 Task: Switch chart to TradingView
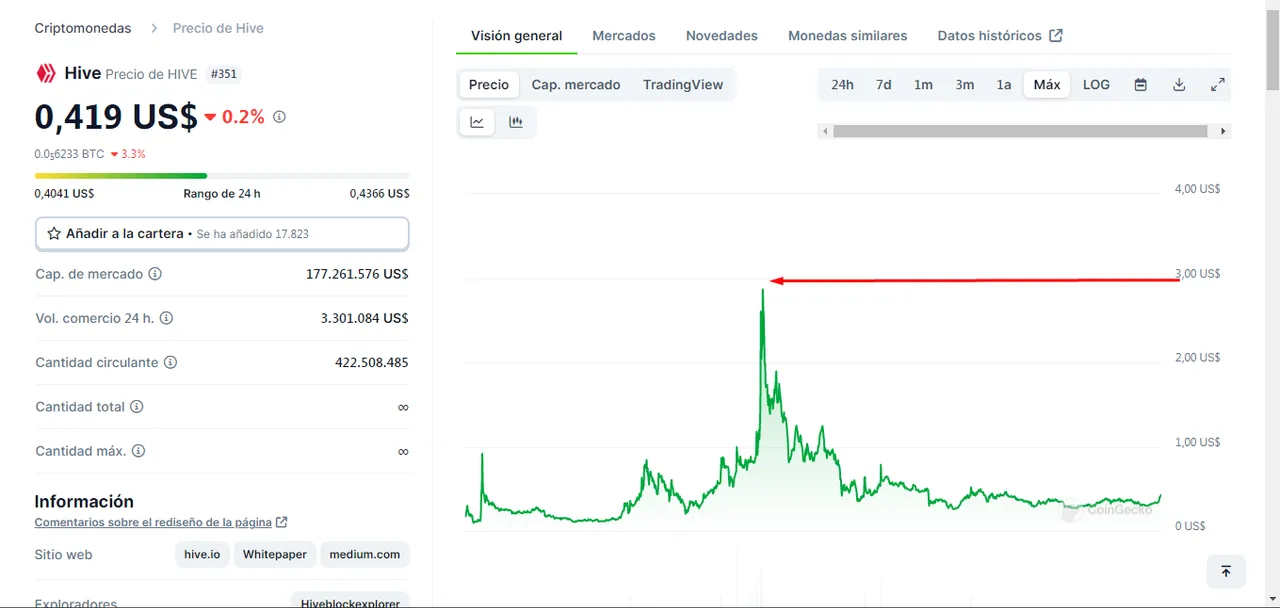pos(683,85)
